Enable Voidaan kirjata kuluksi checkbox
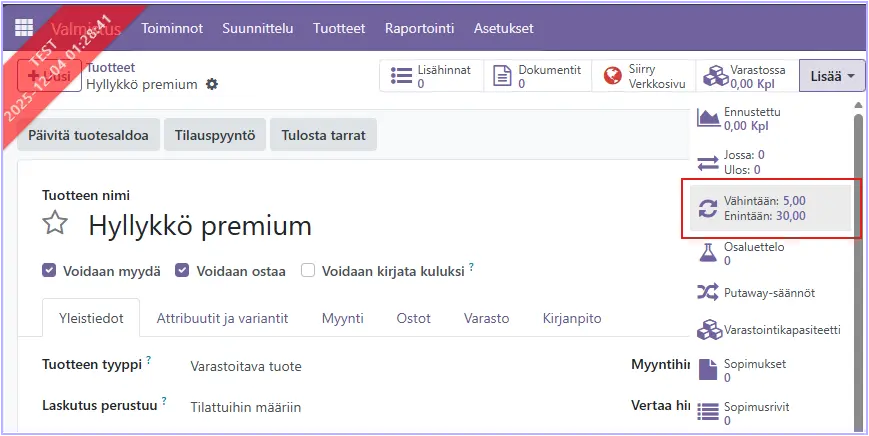Screen dimensions: 869x436 coord(308,270)
